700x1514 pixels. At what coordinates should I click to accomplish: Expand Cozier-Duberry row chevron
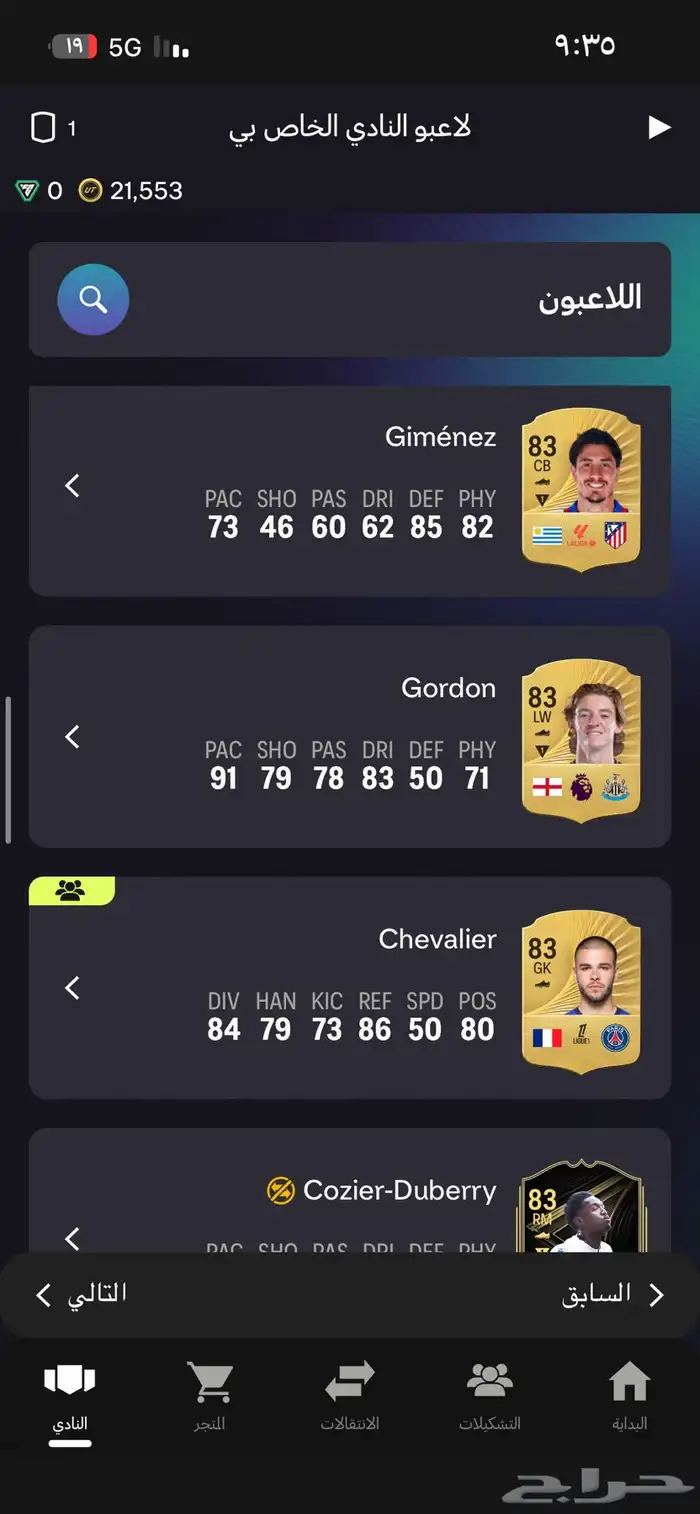pos(72,1239)
